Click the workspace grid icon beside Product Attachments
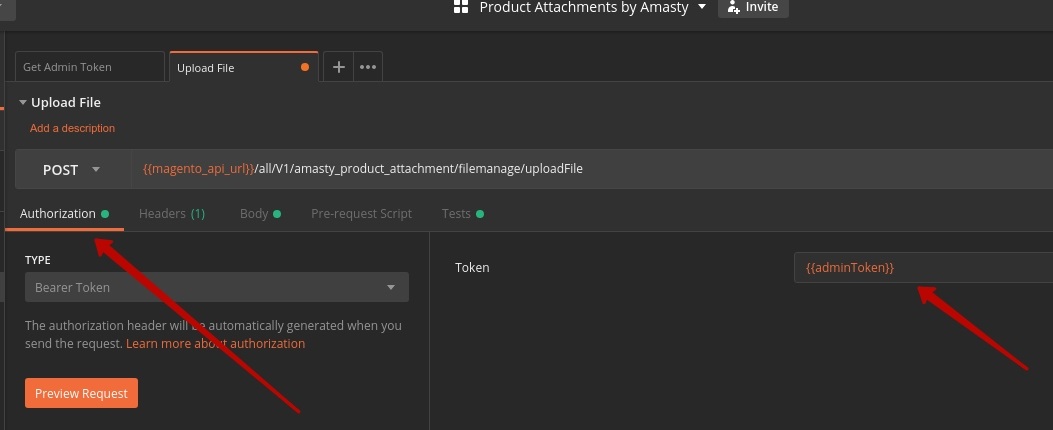The height and width of the screenshot is (430, 1053). [461, 7]
